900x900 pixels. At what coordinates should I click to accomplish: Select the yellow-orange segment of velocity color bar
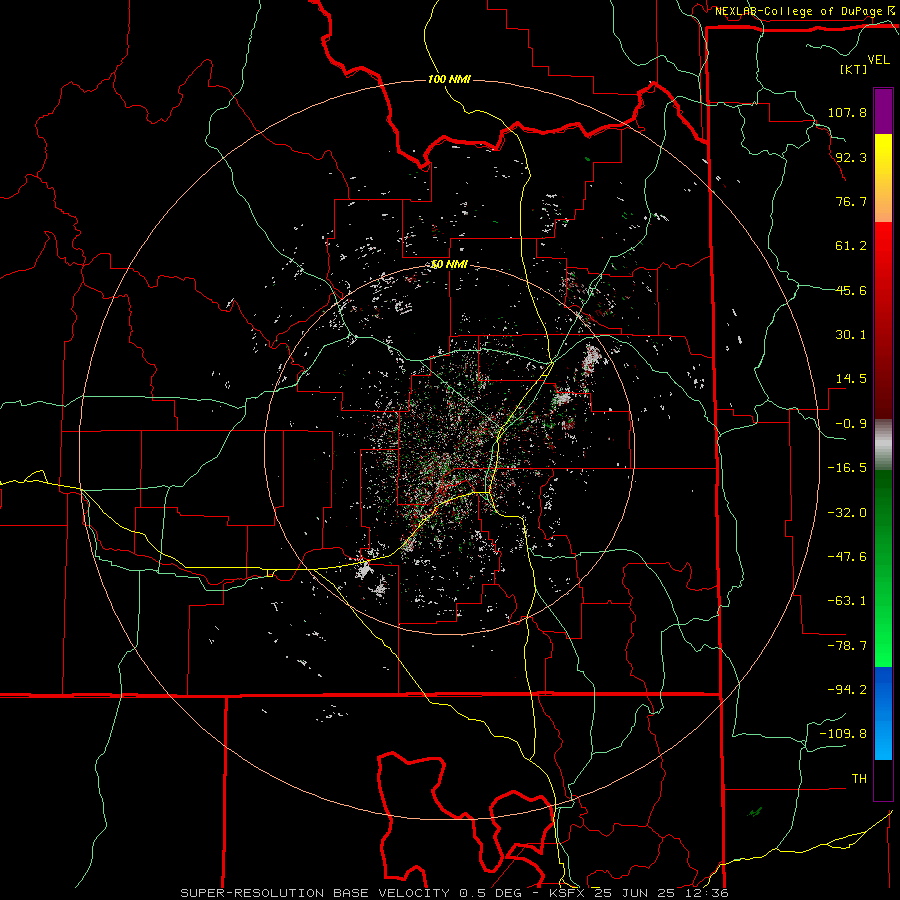[883, 178]
